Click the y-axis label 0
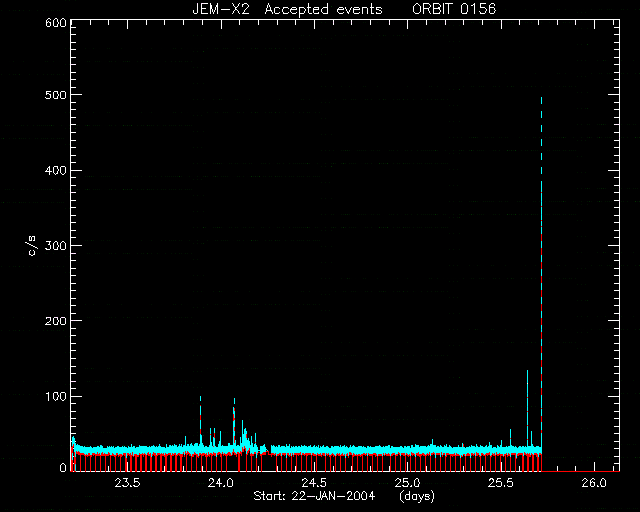 pyautogui.click(x=63, y=467)
